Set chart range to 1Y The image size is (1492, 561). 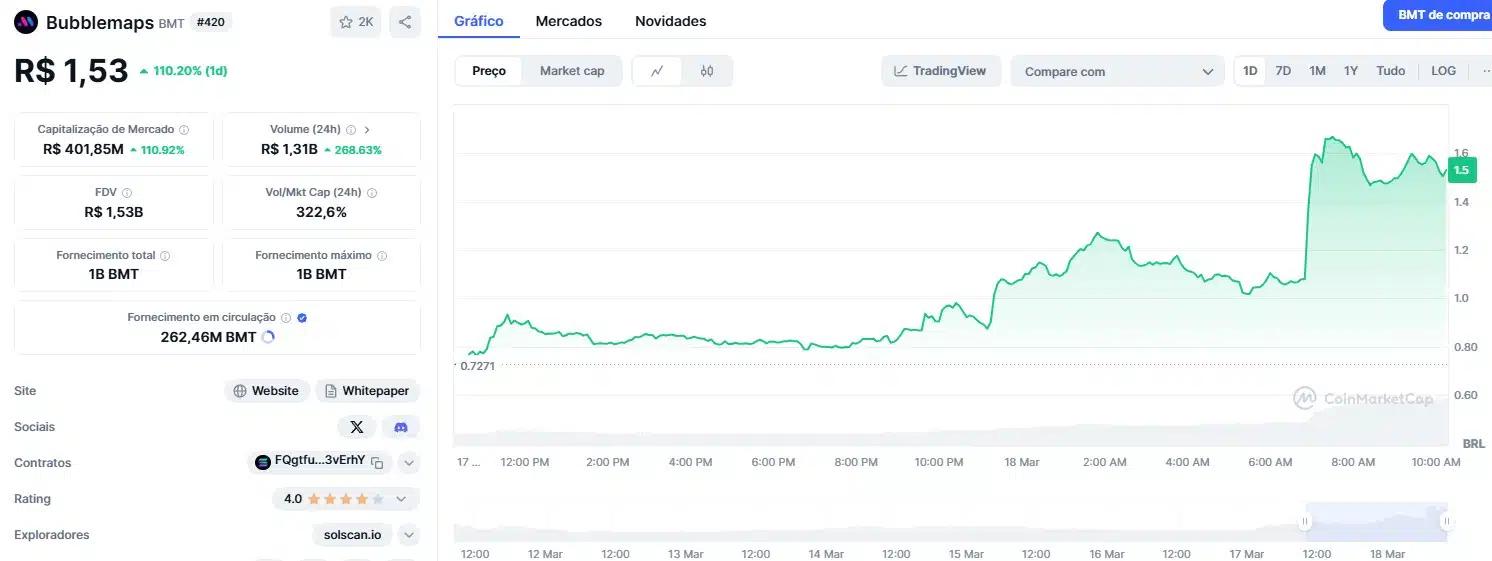coord(1351,71)
